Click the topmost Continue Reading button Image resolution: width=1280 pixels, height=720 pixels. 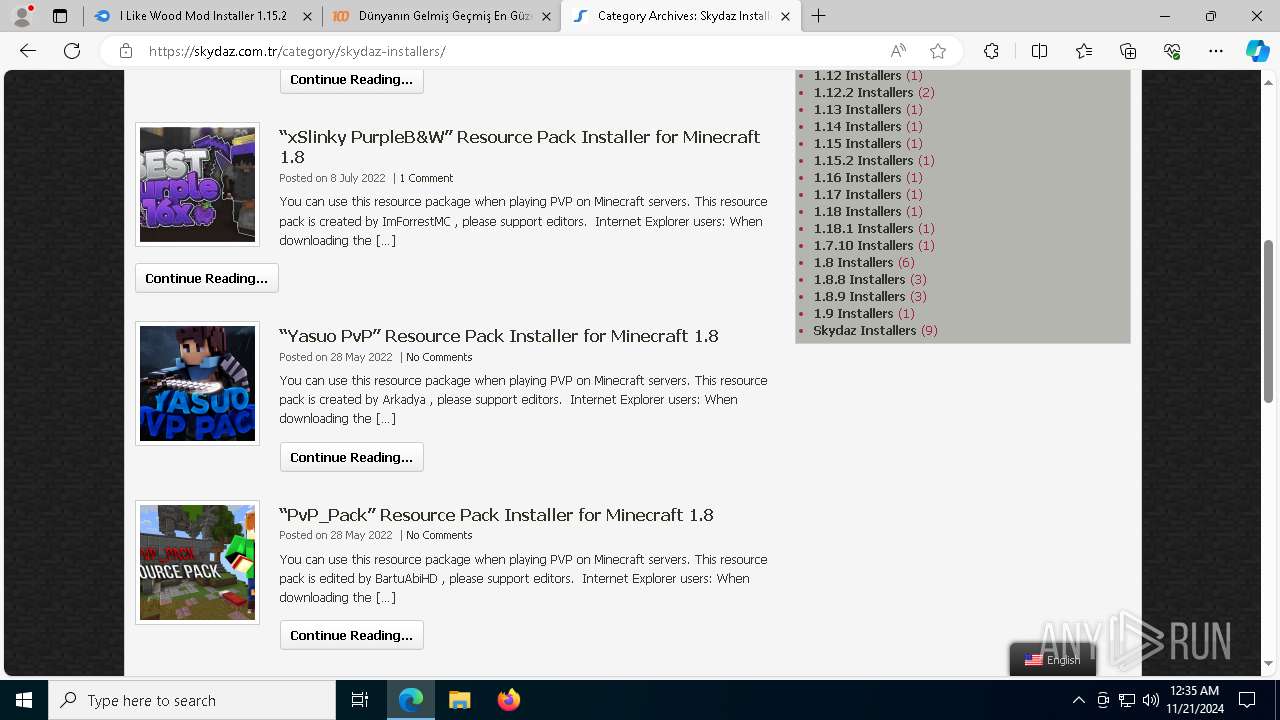tap(352, 80)
